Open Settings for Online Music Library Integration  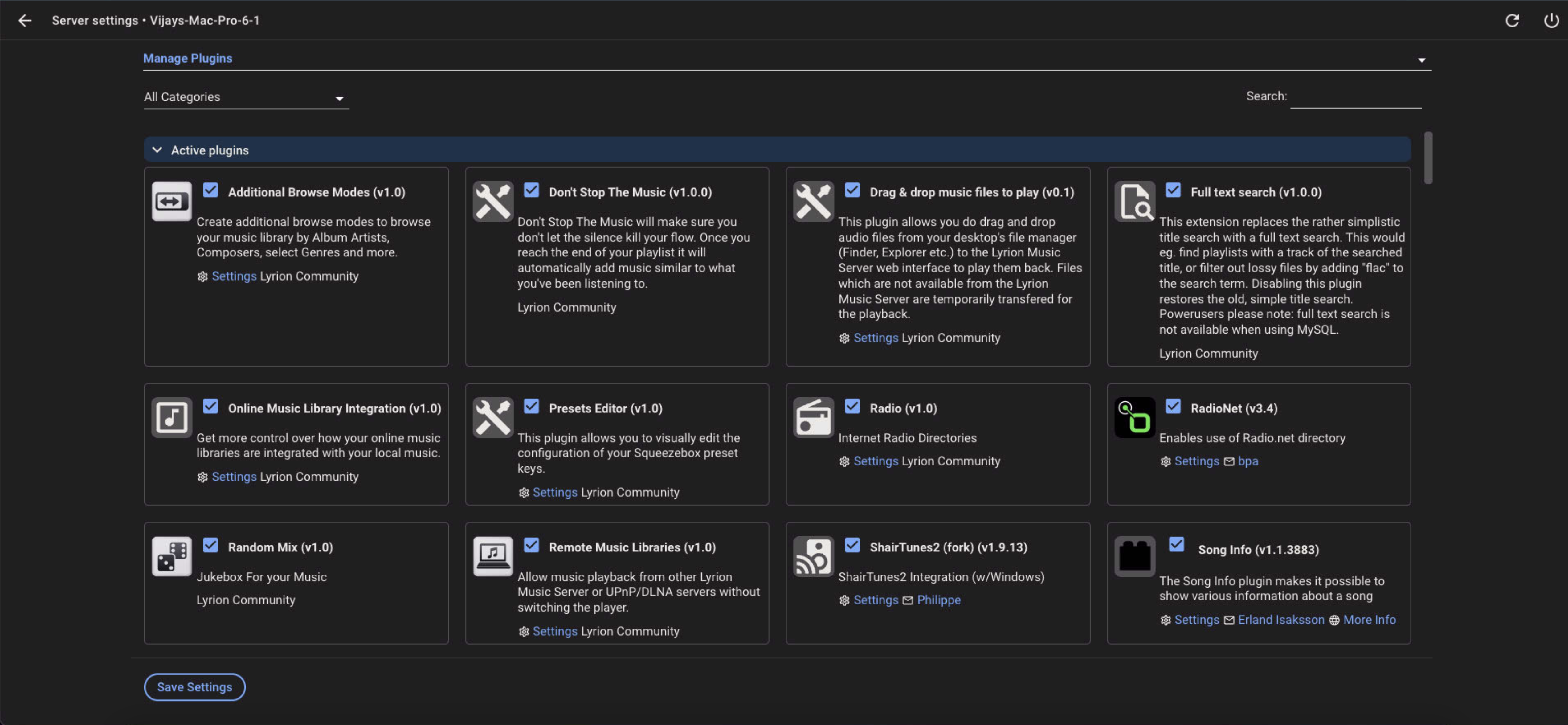[234, 477]
